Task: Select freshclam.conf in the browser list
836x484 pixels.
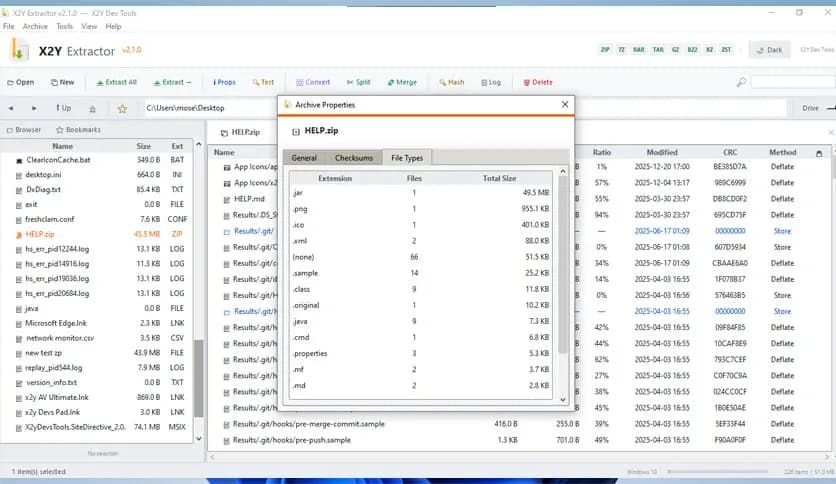Action: 99,219
